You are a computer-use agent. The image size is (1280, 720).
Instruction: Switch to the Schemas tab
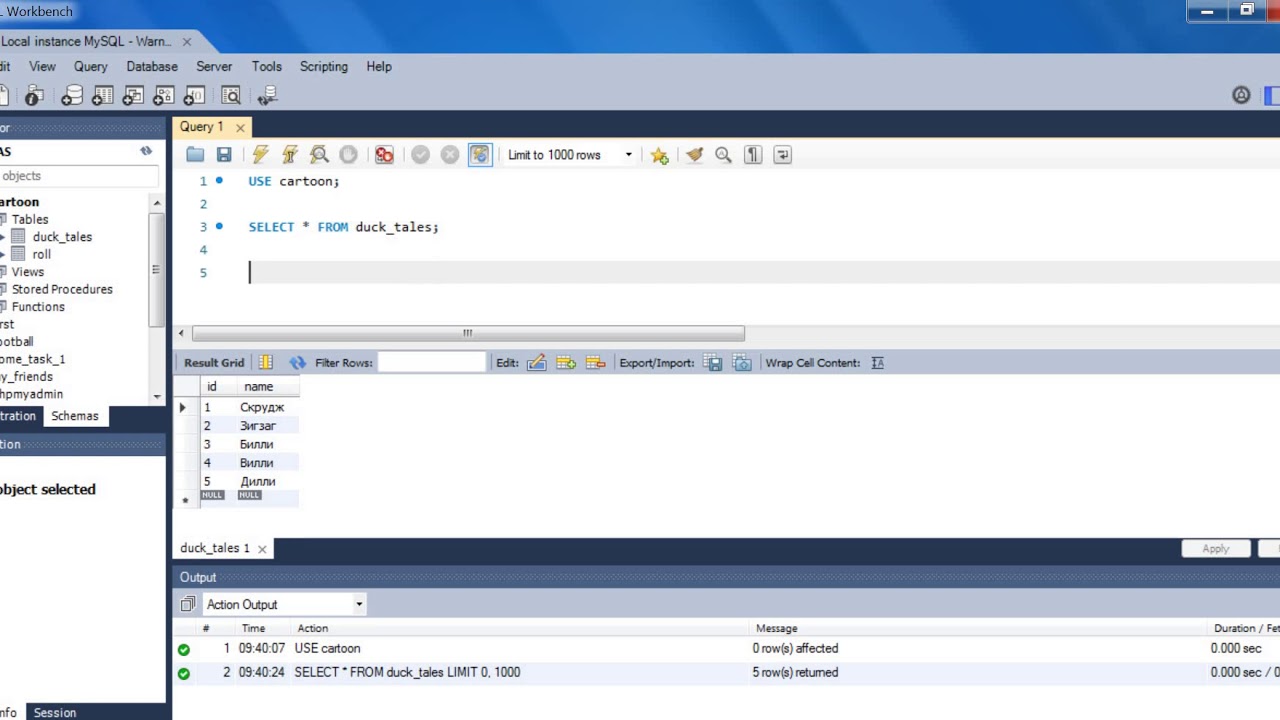click(x=75, y=416)
